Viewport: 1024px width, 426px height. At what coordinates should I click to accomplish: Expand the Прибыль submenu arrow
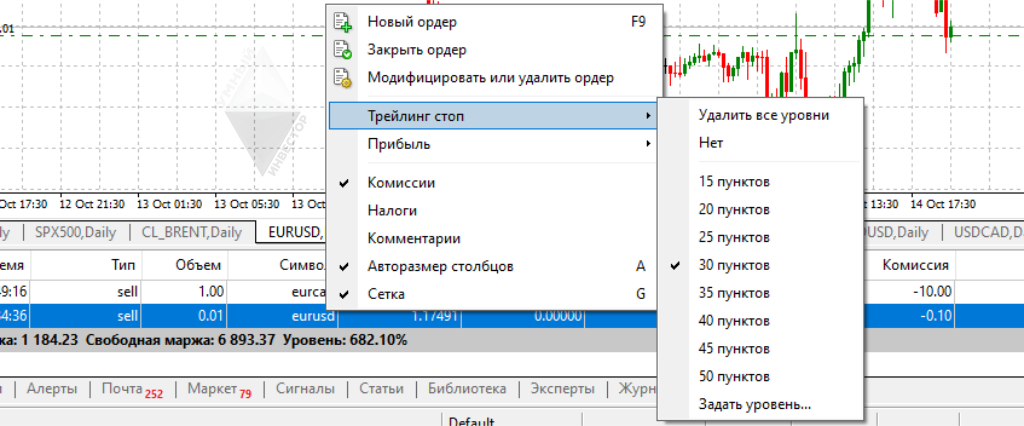tap(648, 145)
